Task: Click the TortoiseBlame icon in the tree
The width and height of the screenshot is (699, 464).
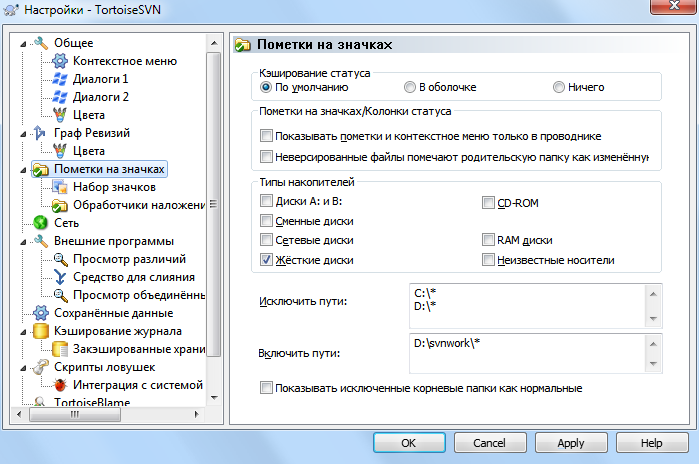Action: (40, 402)
